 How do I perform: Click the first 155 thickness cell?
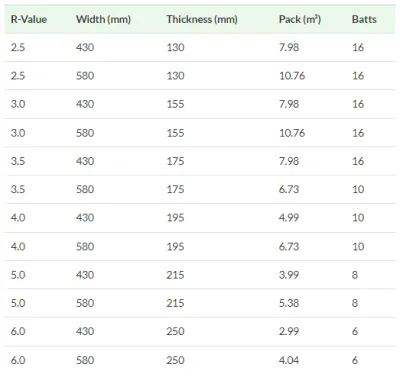coord(175,104)
